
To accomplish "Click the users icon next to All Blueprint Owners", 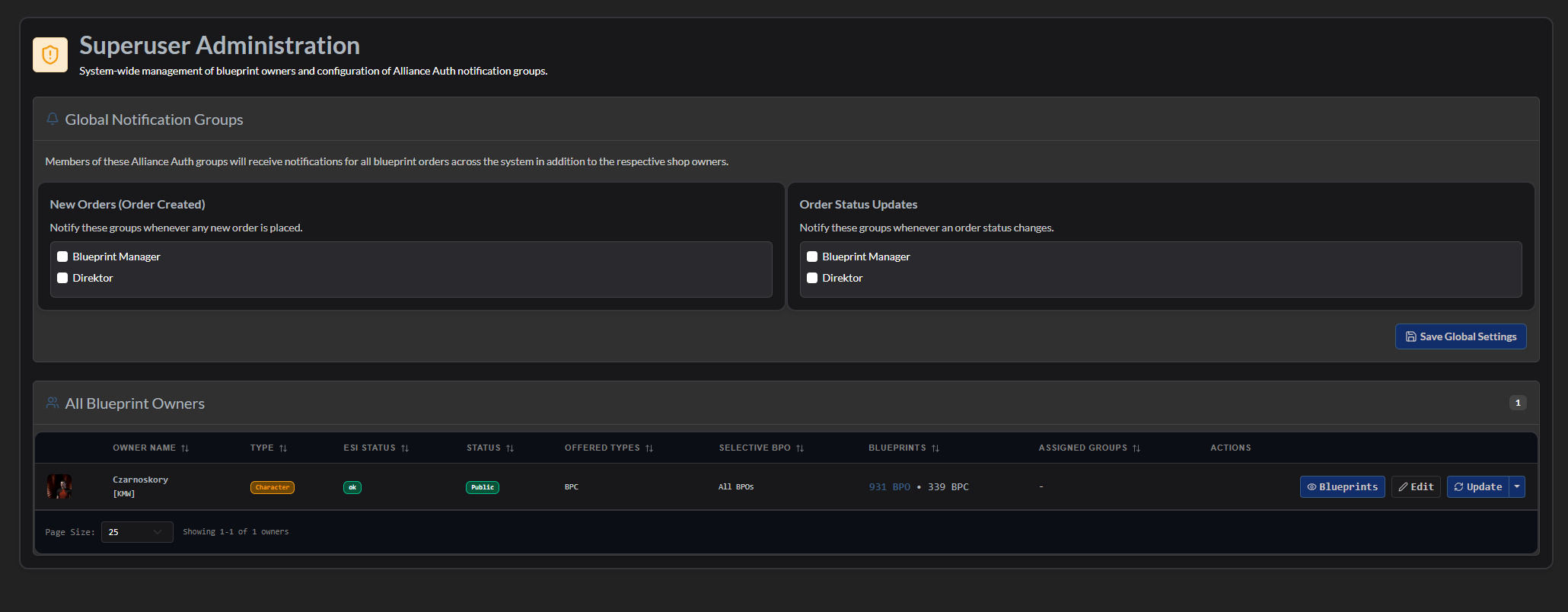I will tap(53, 403).
